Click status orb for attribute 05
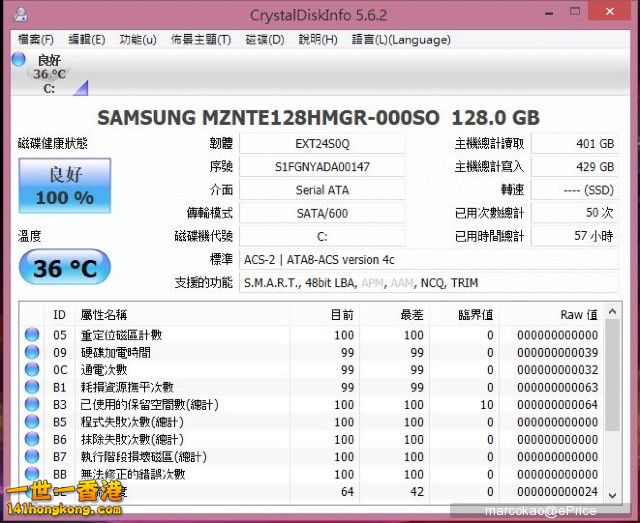Image resolution: width=640 pixels, height=523 pixels. [x=32, y=334]
